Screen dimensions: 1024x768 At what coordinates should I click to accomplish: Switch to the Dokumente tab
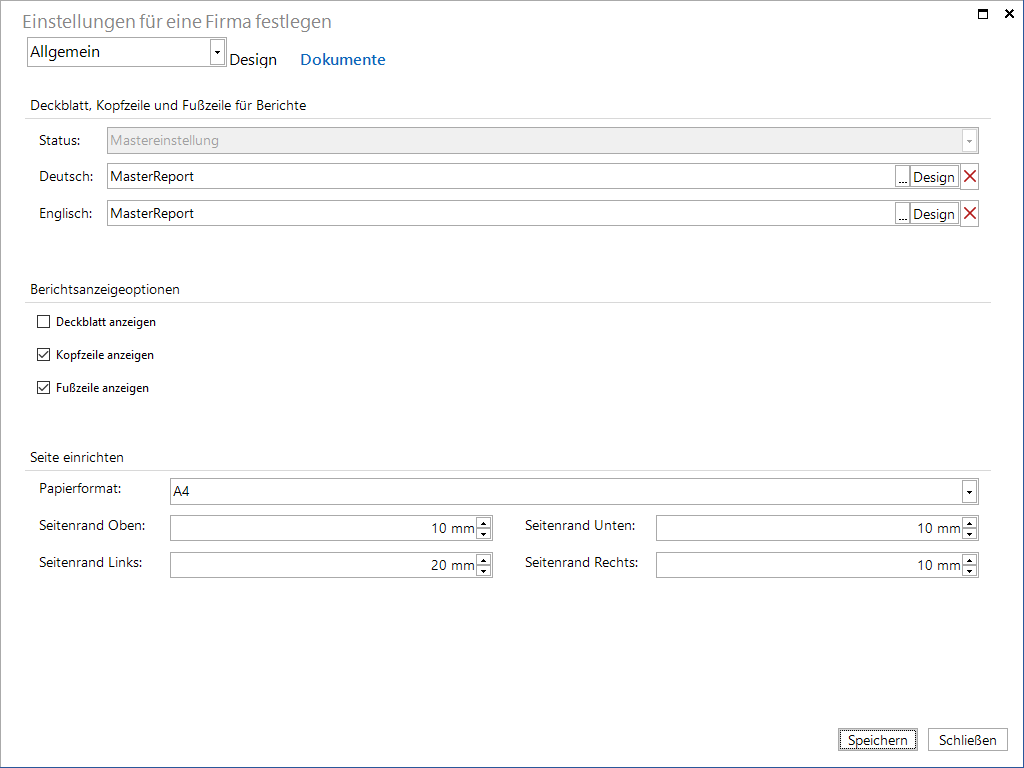[343, 59]
